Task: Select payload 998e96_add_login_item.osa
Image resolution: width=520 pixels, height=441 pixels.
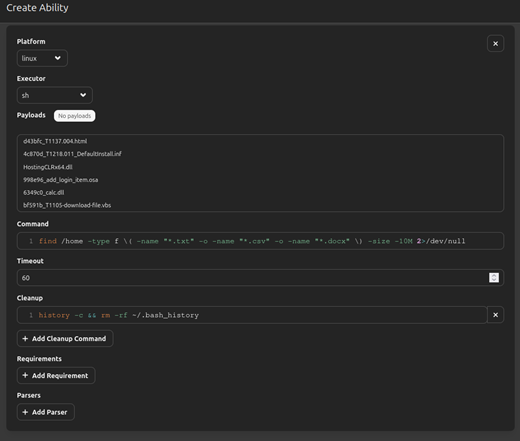Action: coord(61,180)
